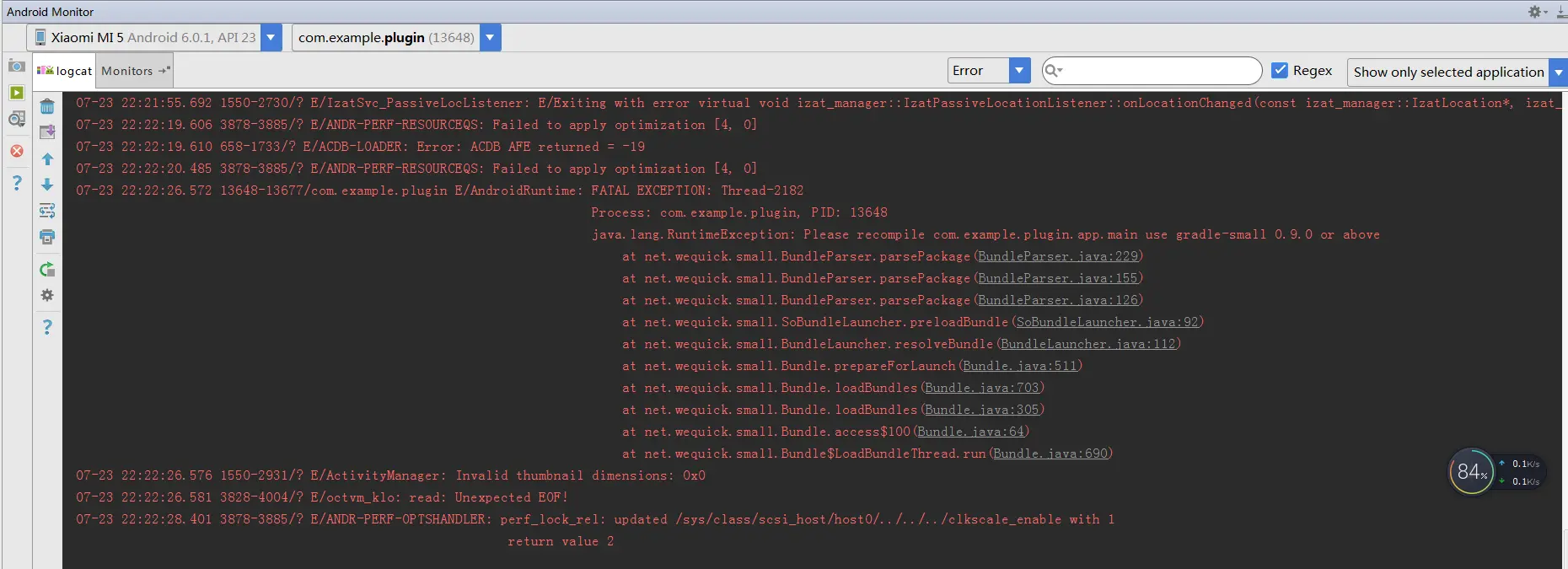This screenshot has height=569, width=1568.
Task: Click the Process: com.example.plugin, PID line
Action: pos(739,212)
